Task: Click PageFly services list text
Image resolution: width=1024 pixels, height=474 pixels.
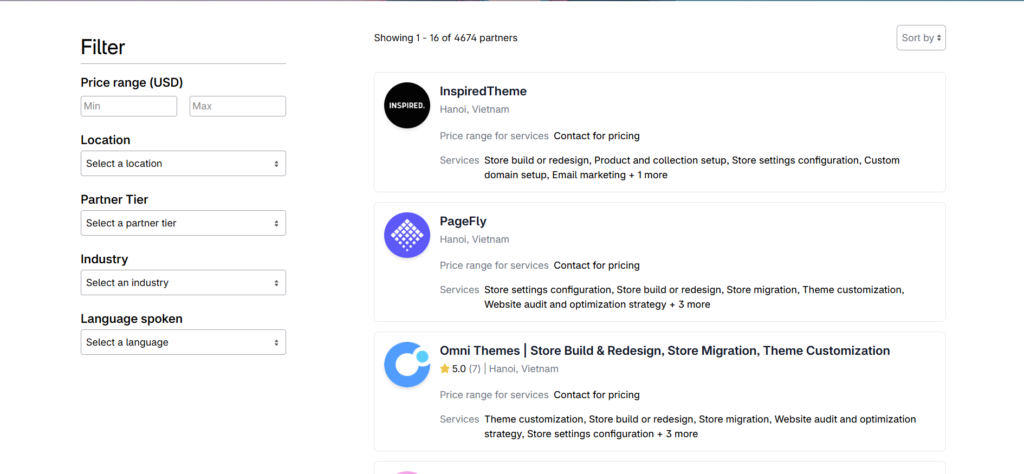Action: tap(694, 297)
